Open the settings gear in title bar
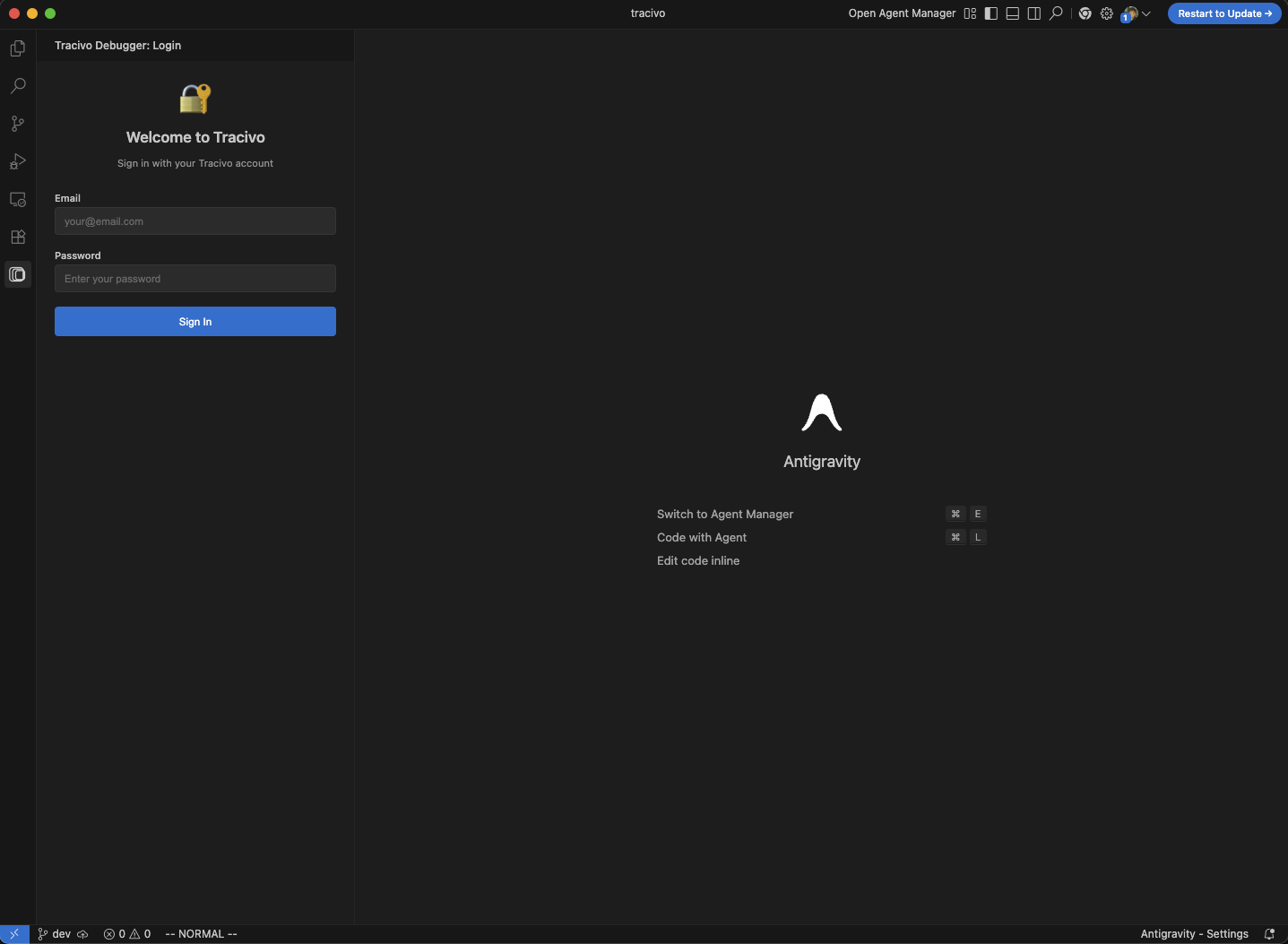 [x=1107, y=13]
